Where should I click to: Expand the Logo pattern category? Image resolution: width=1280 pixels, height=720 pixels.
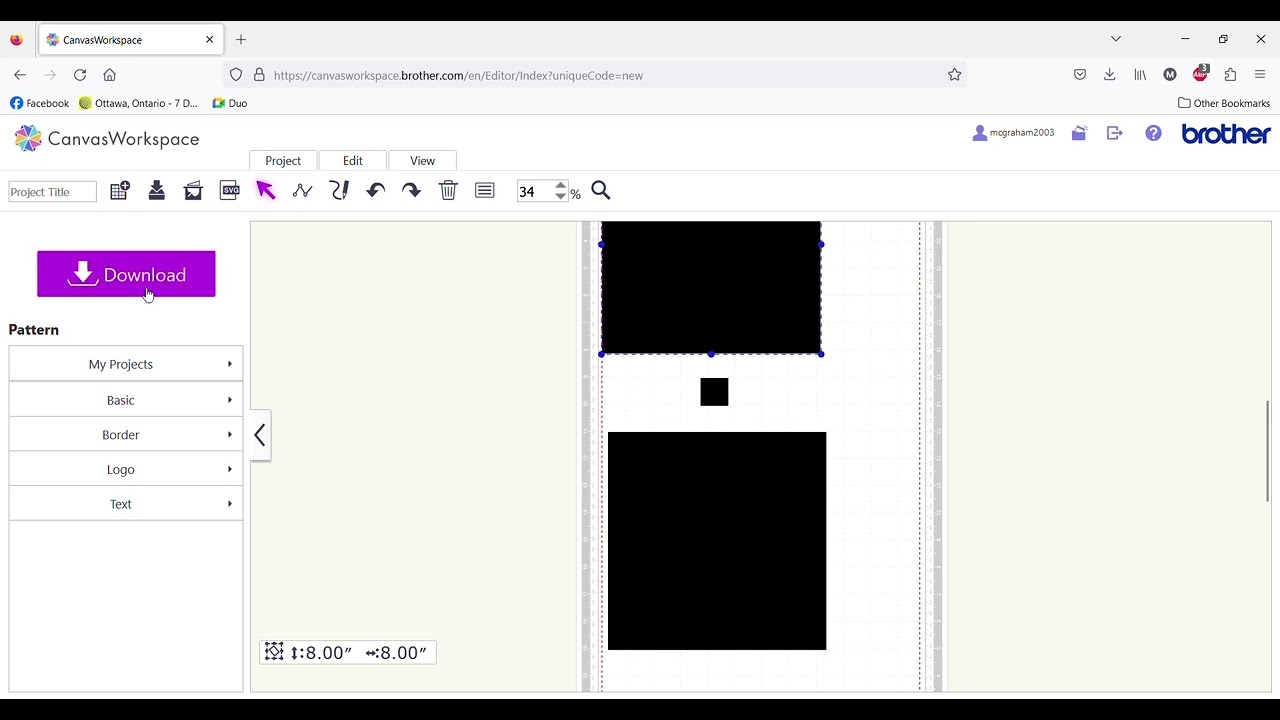point(126,469)
